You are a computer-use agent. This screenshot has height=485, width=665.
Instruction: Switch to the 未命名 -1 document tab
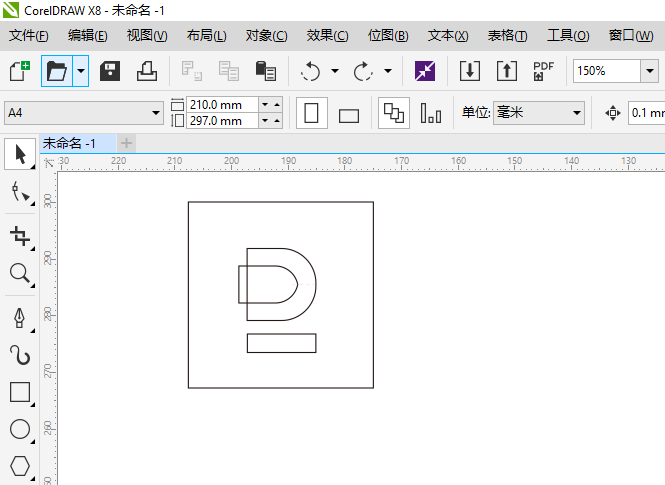pos(78,143)
